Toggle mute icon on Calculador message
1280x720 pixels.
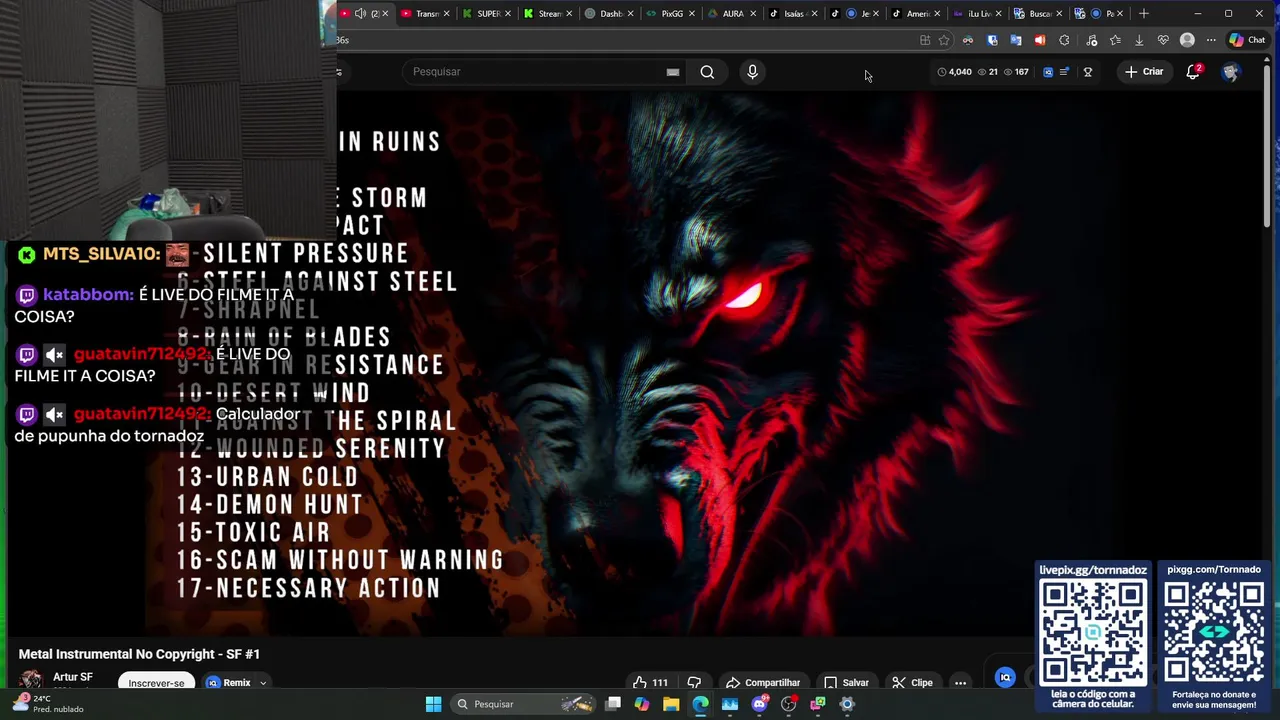(x=54, y=414)
